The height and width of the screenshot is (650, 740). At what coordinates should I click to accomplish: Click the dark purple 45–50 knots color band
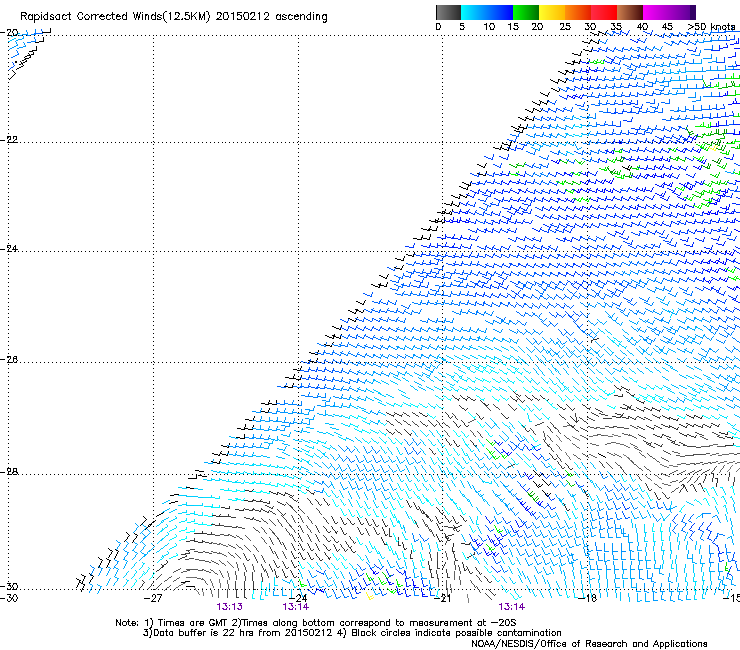click(682, 12)
